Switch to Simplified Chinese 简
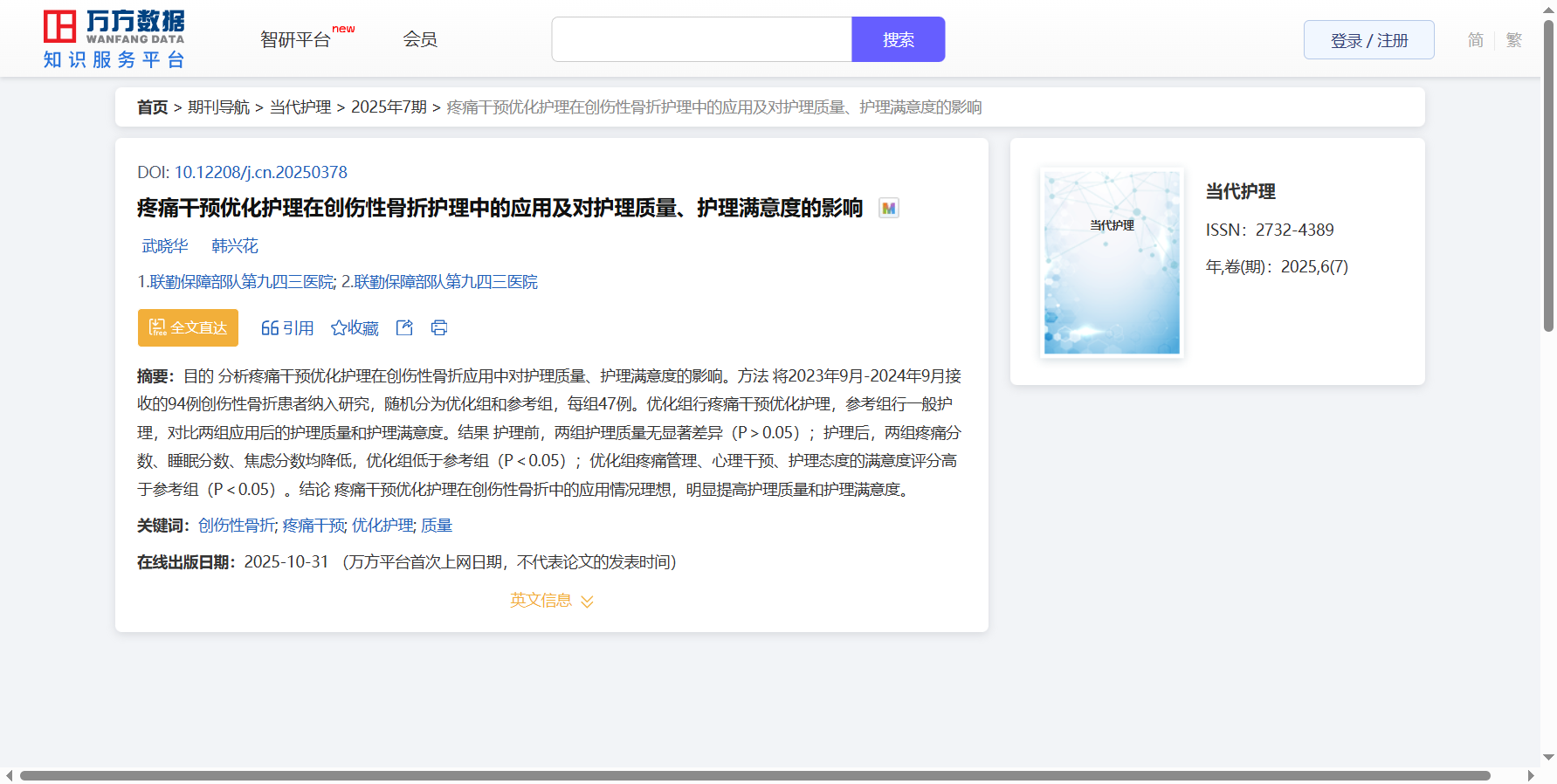The width and height of the screenshot is (1557, 784). (x=1475, y=40)
